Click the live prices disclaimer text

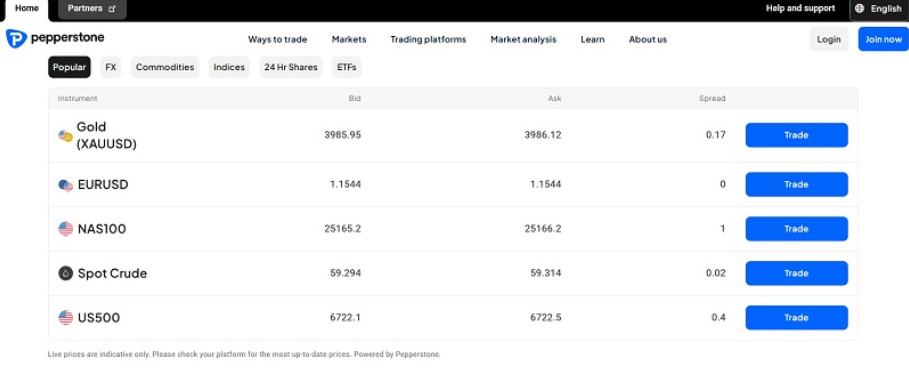pyautogui.click(x=244, y=354)
